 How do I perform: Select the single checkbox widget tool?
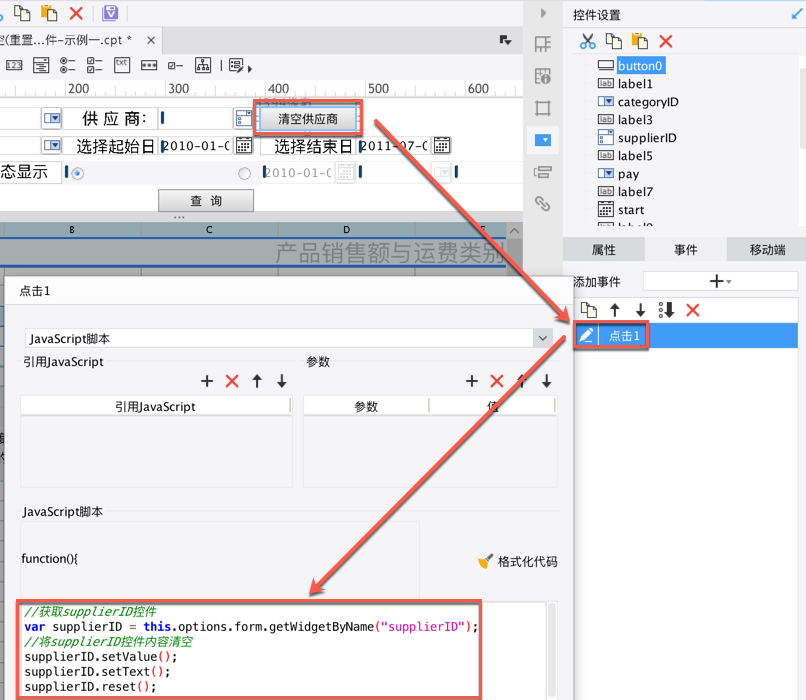point(176,66)
